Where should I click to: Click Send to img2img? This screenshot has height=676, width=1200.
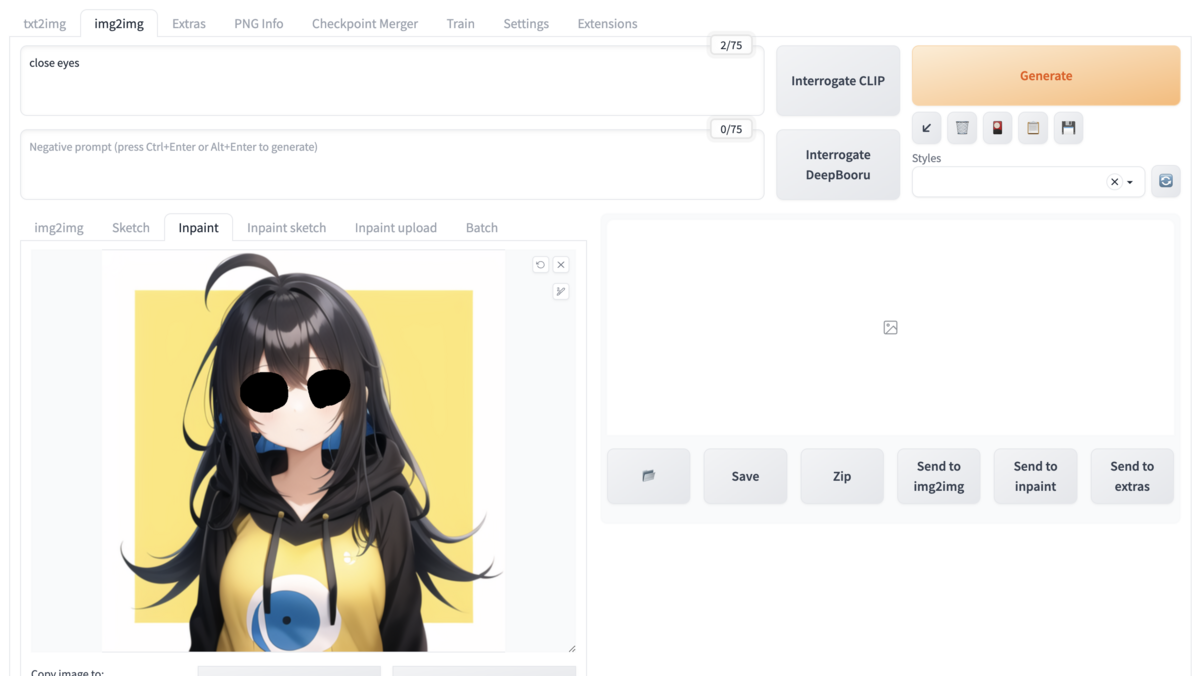[x=938, y=476]
